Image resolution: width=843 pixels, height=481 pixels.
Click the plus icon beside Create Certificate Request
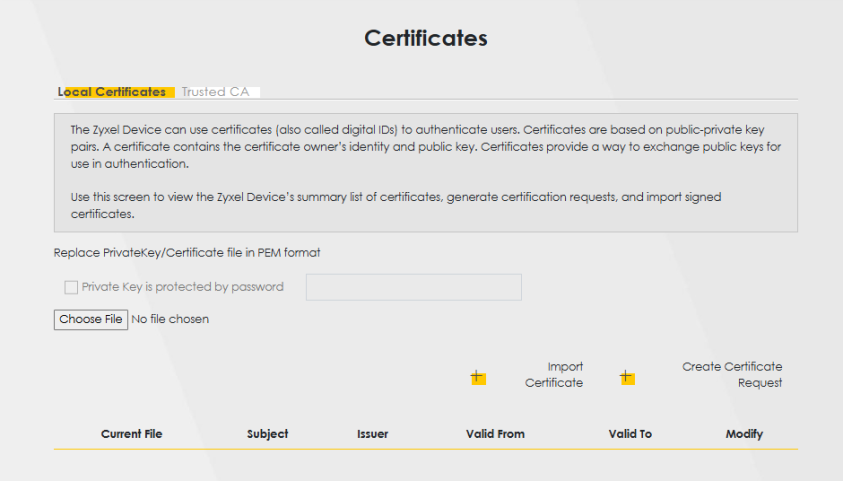pyautogui.click(x=627, y=377)
